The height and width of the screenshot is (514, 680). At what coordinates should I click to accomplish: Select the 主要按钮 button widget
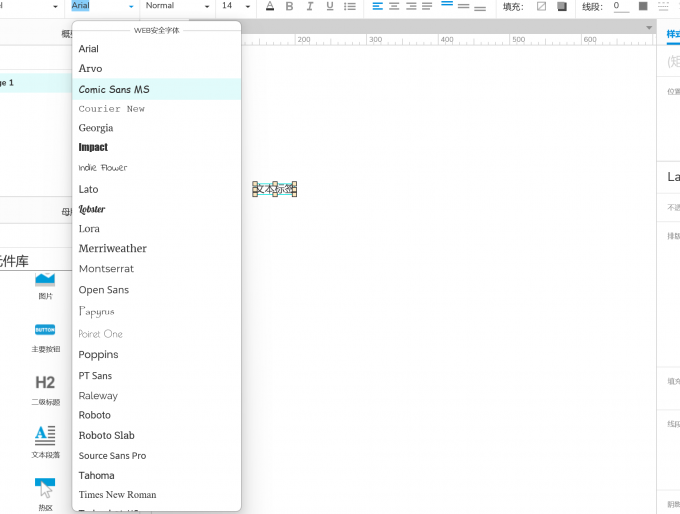point(45,330)
